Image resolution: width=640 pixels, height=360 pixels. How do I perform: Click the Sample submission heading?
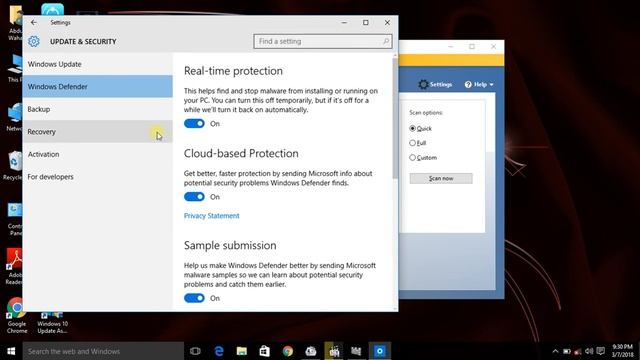coord(230,245)
